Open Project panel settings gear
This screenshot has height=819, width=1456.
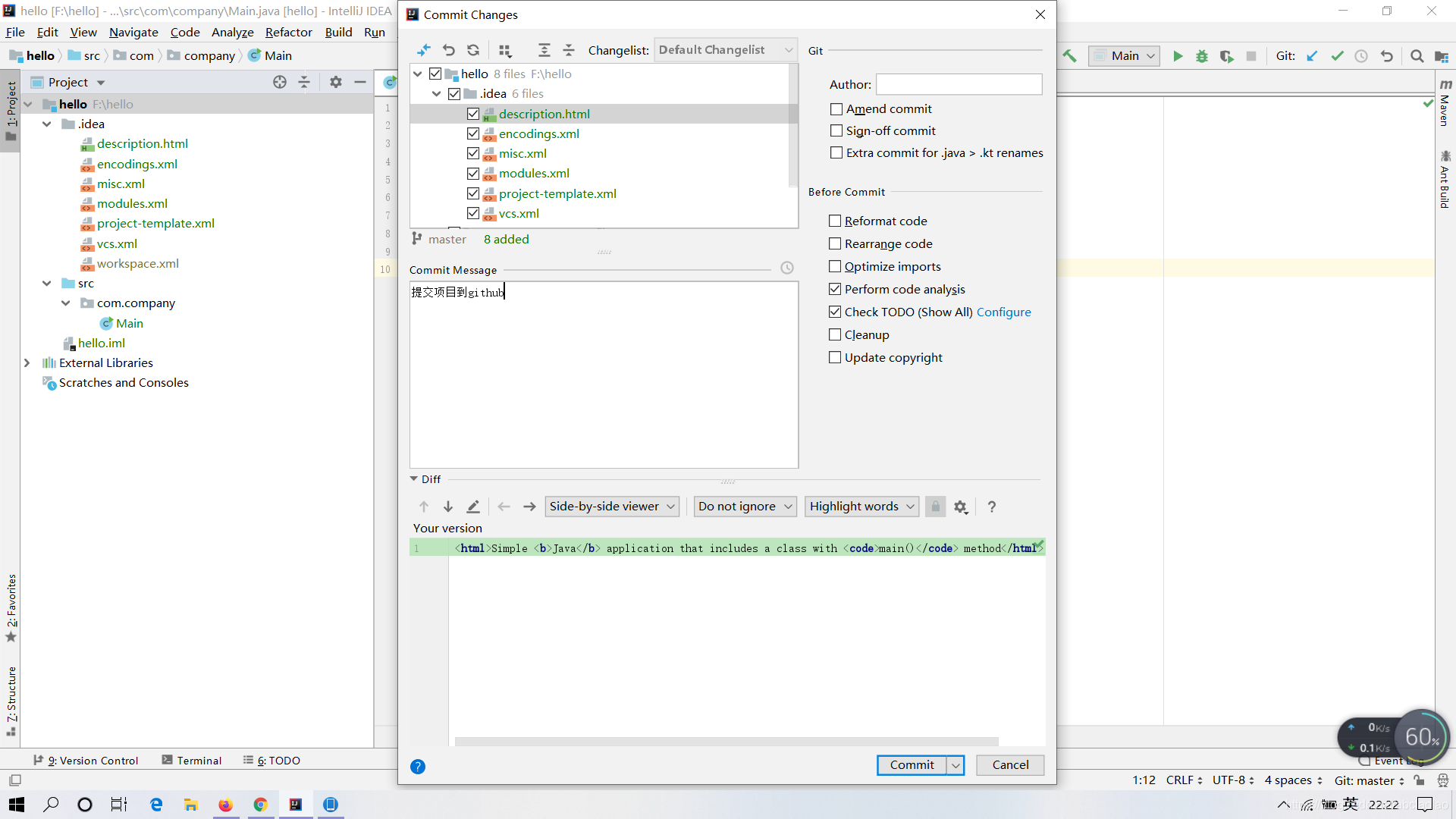tap(336, 82)
